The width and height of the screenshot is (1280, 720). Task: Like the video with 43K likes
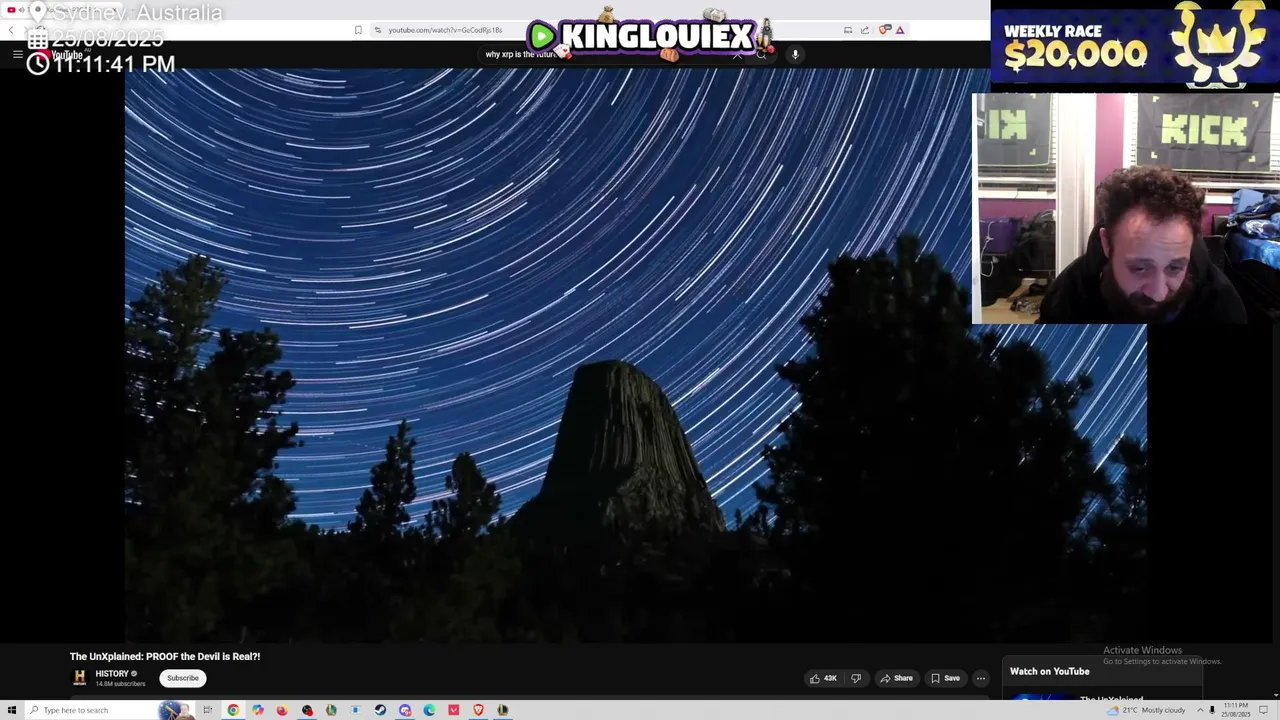point(823,678)
